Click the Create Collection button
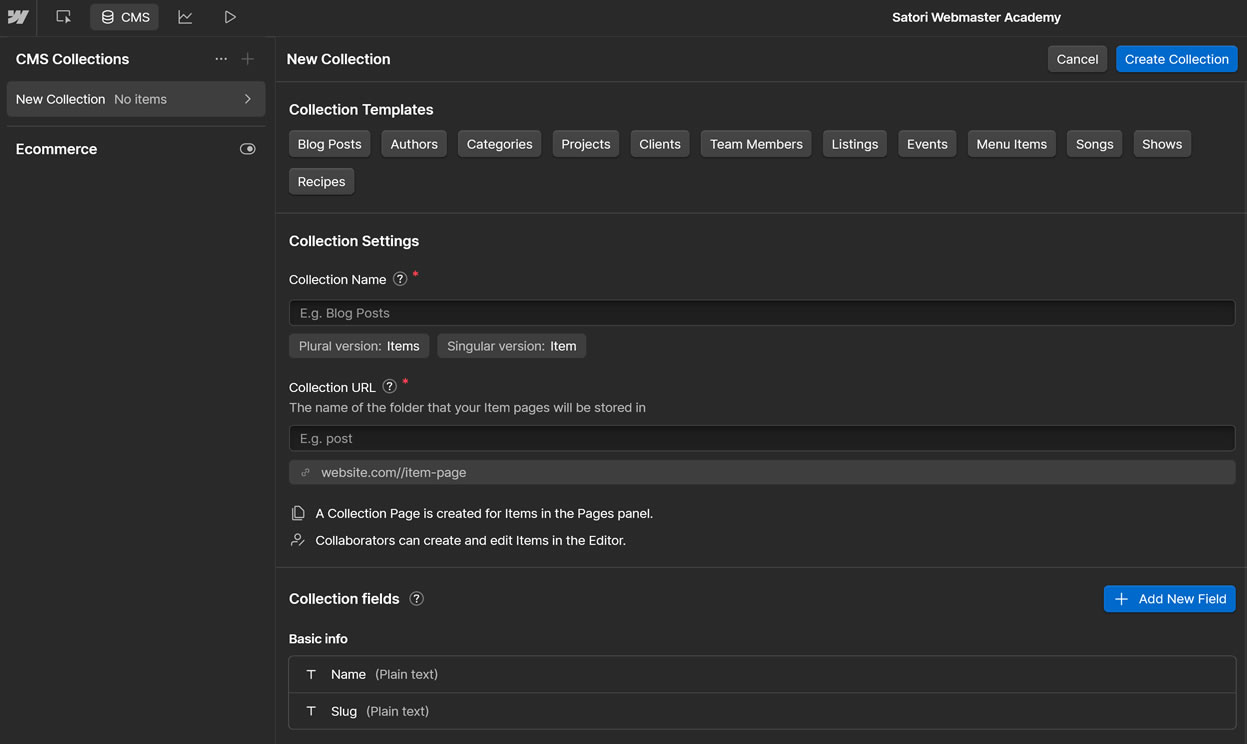Image resolution: width=1247 pixels, height=744 pixels. pos(1176,59)
